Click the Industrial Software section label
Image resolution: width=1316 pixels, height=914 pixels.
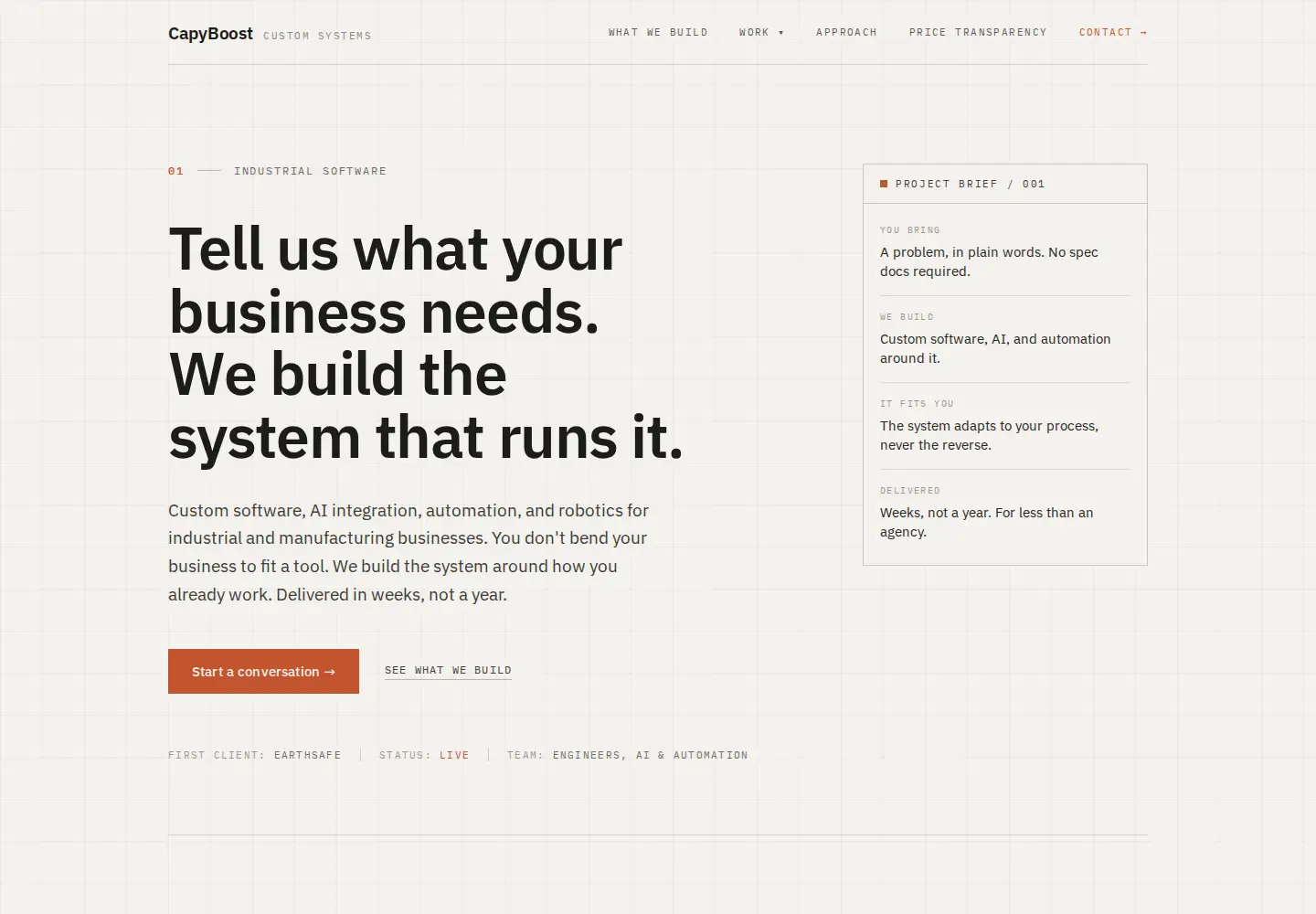pos(310,171)
